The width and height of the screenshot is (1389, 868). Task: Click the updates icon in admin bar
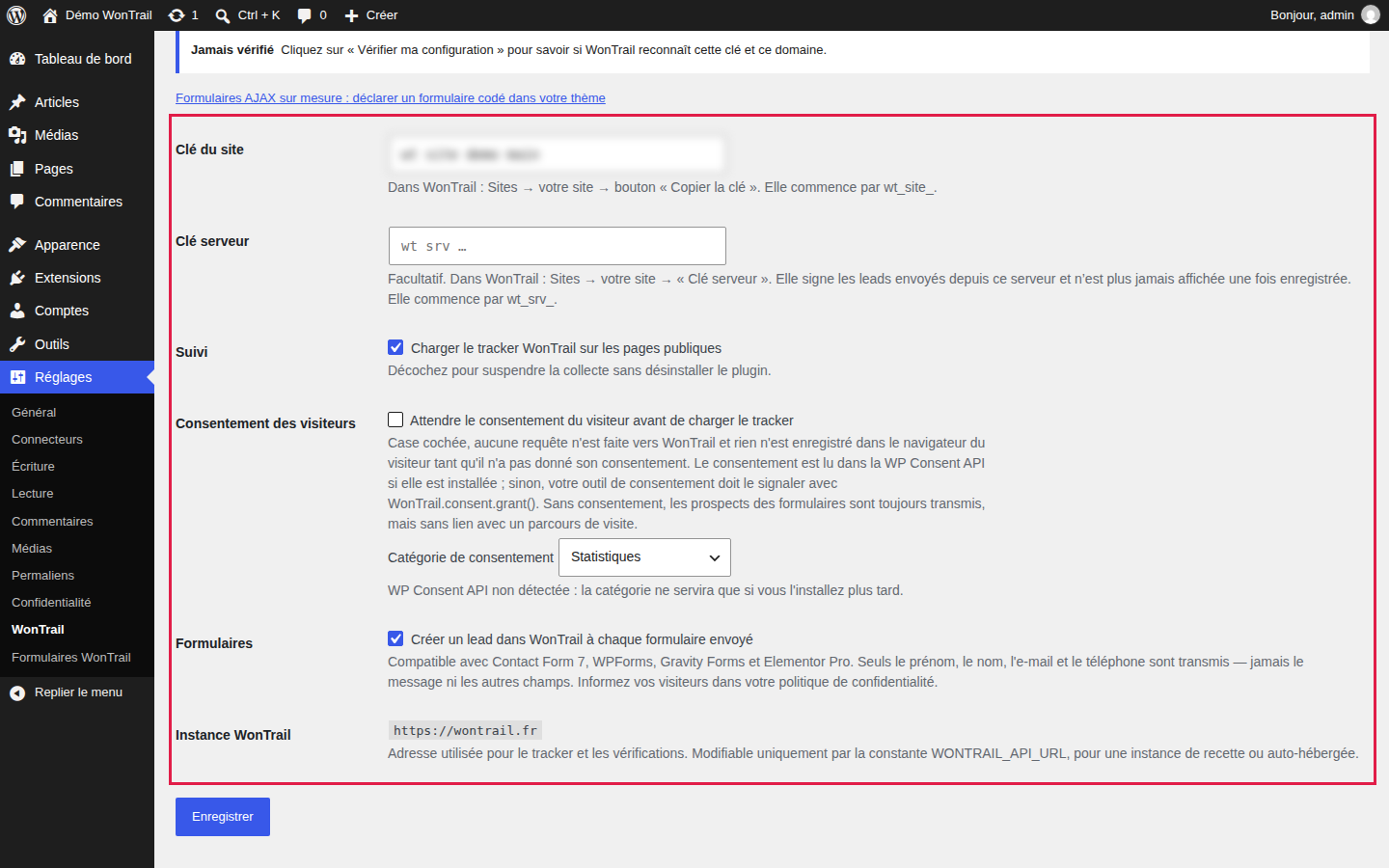point(177,15)
